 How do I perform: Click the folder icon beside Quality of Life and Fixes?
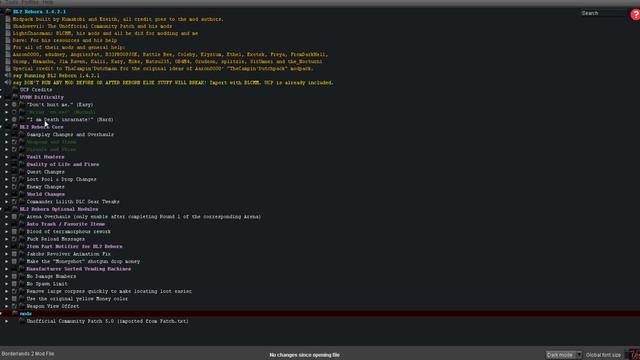tap(22, 164)
